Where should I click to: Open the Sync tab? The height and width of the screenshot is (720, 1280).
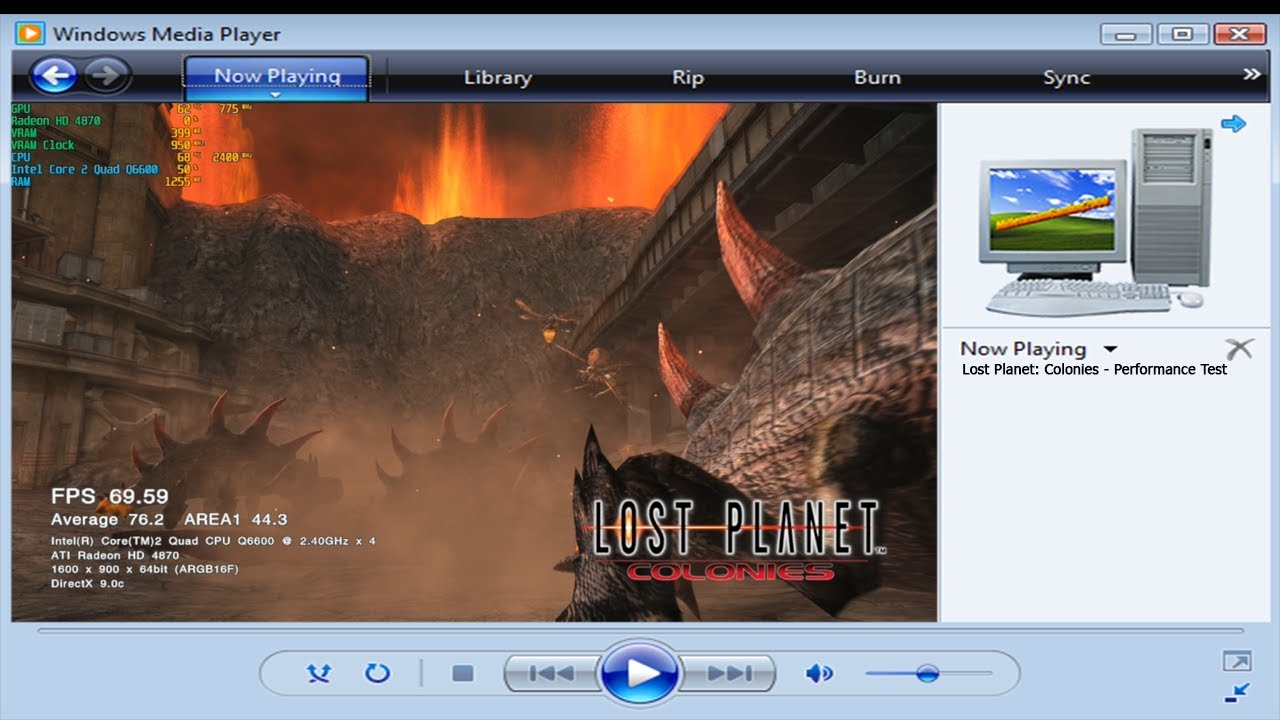(x=1066, y=77)
